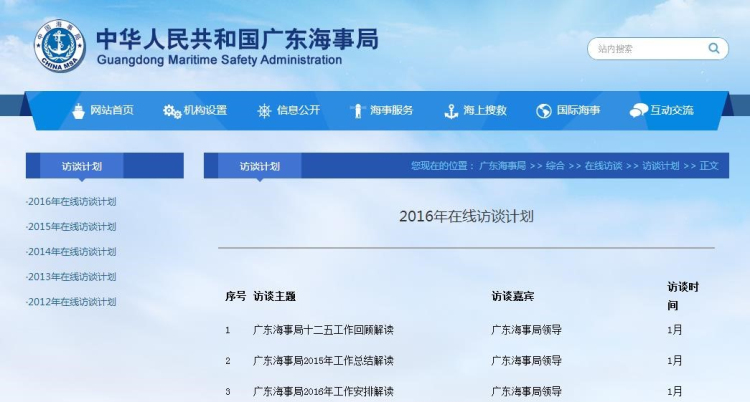The image size is (750, 402).
Task: Open 2014年在线访谈计划 sidebar link
Action: (x=72, y=252)
